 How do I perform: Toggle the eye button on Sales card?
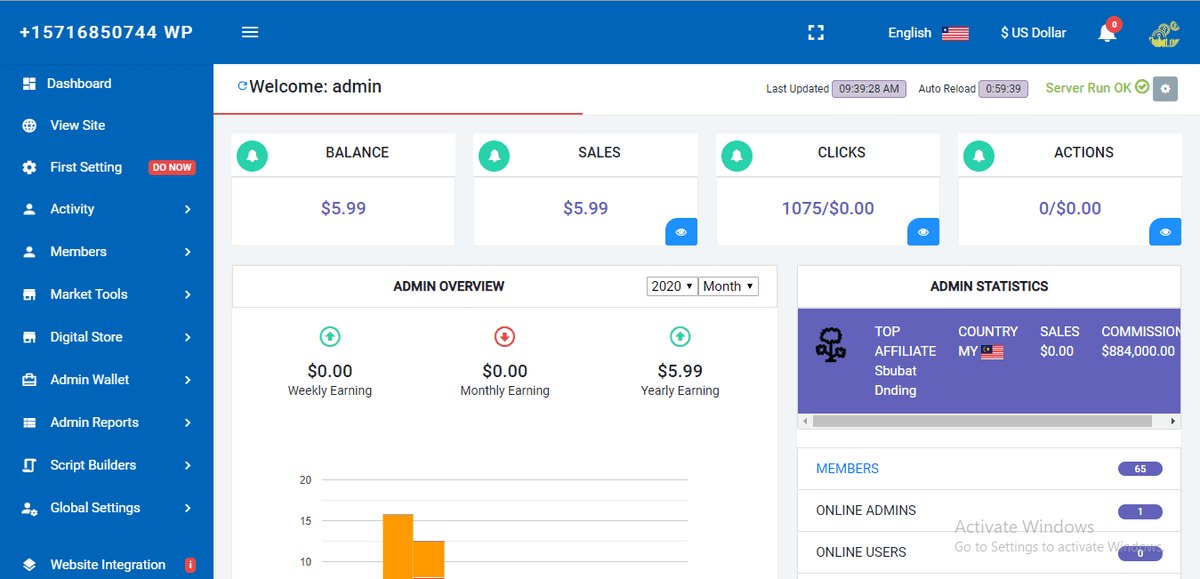click(x=681, y=232)
